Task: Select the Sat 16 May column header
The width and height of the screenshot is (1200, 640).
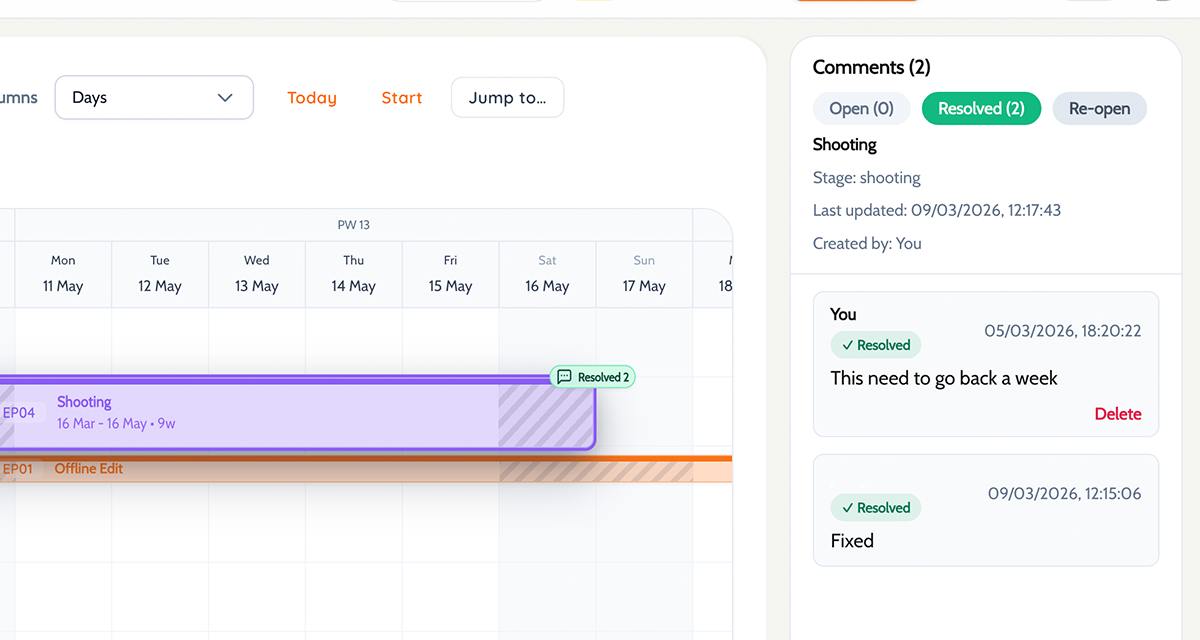Action: click(547, 274)
